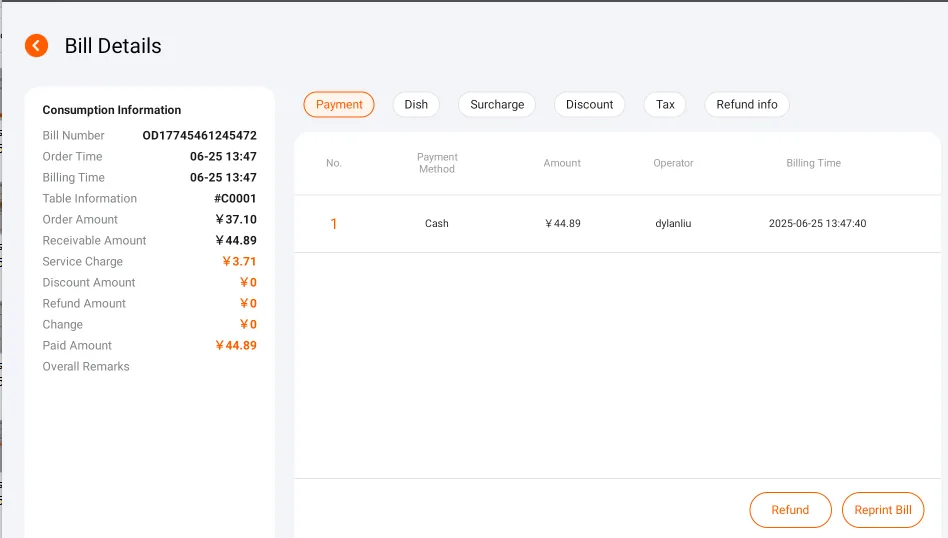The width and height of the screenshot is (948, 538).
Task: Click the Discount Amount label
Action: coord(89,282)
